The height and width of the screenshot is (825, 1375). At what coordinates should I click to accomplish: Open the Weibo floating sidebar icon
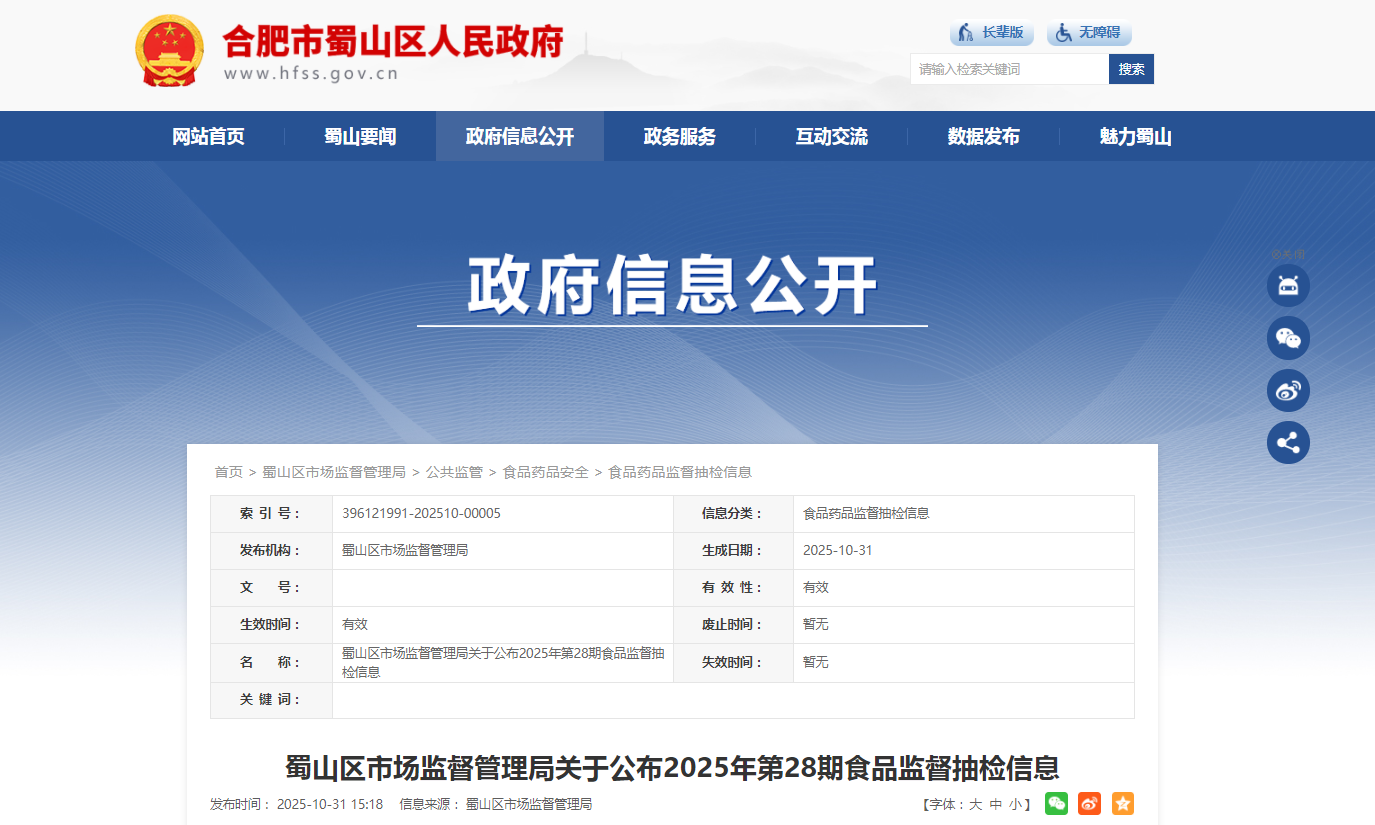pos(1288,390)
